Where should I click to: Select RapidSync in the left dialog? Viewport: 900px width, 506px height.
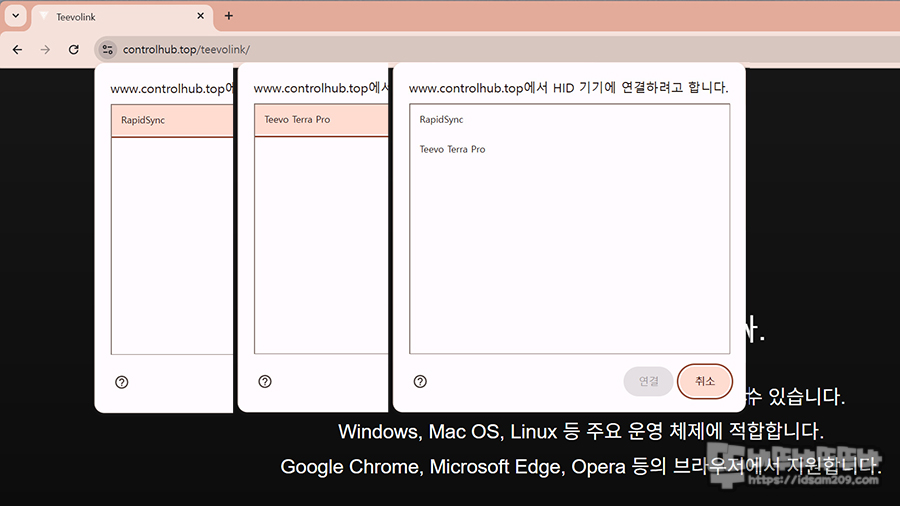[x=172, y=120]
